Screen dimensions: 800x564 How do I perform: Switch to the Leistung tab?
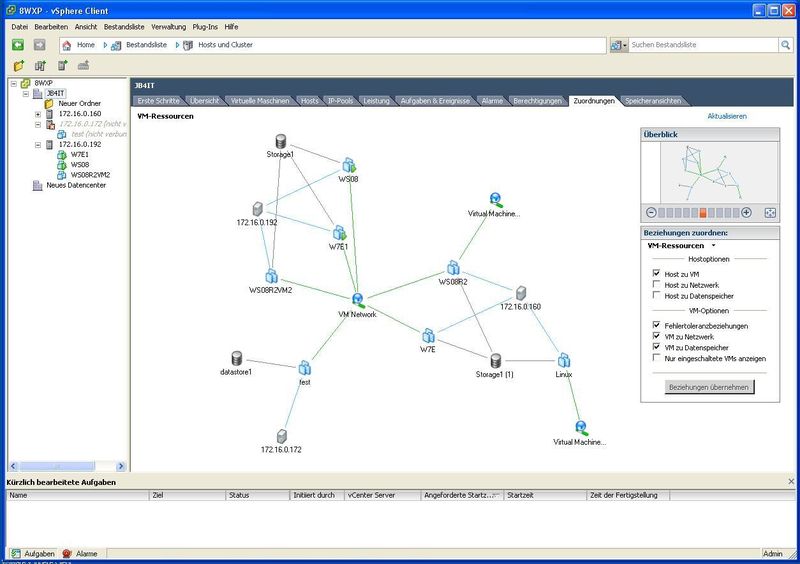377,101
